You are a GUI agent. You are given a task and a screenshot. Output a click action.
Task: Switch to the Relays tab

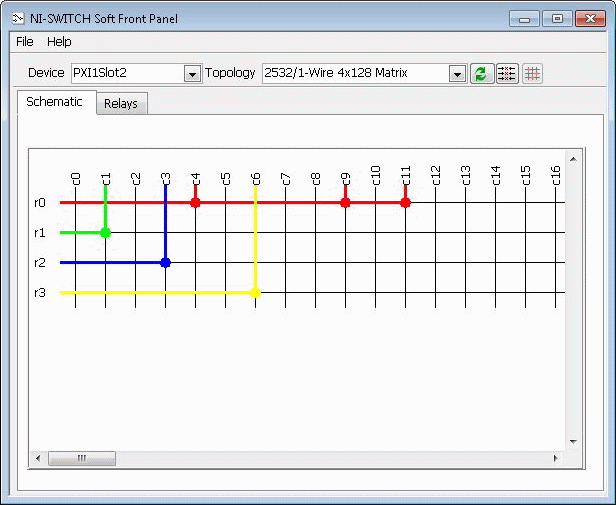pyautogui.click(x=121, y=104)
